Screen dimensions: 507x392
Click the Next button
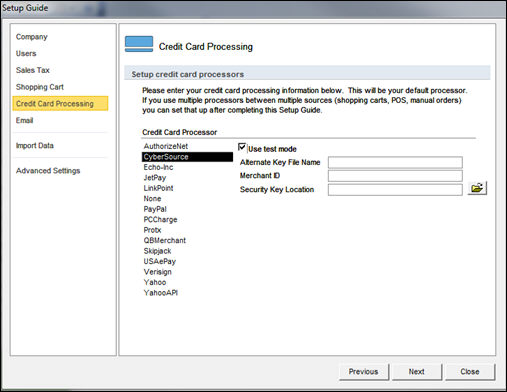click(x=417, y=372)
